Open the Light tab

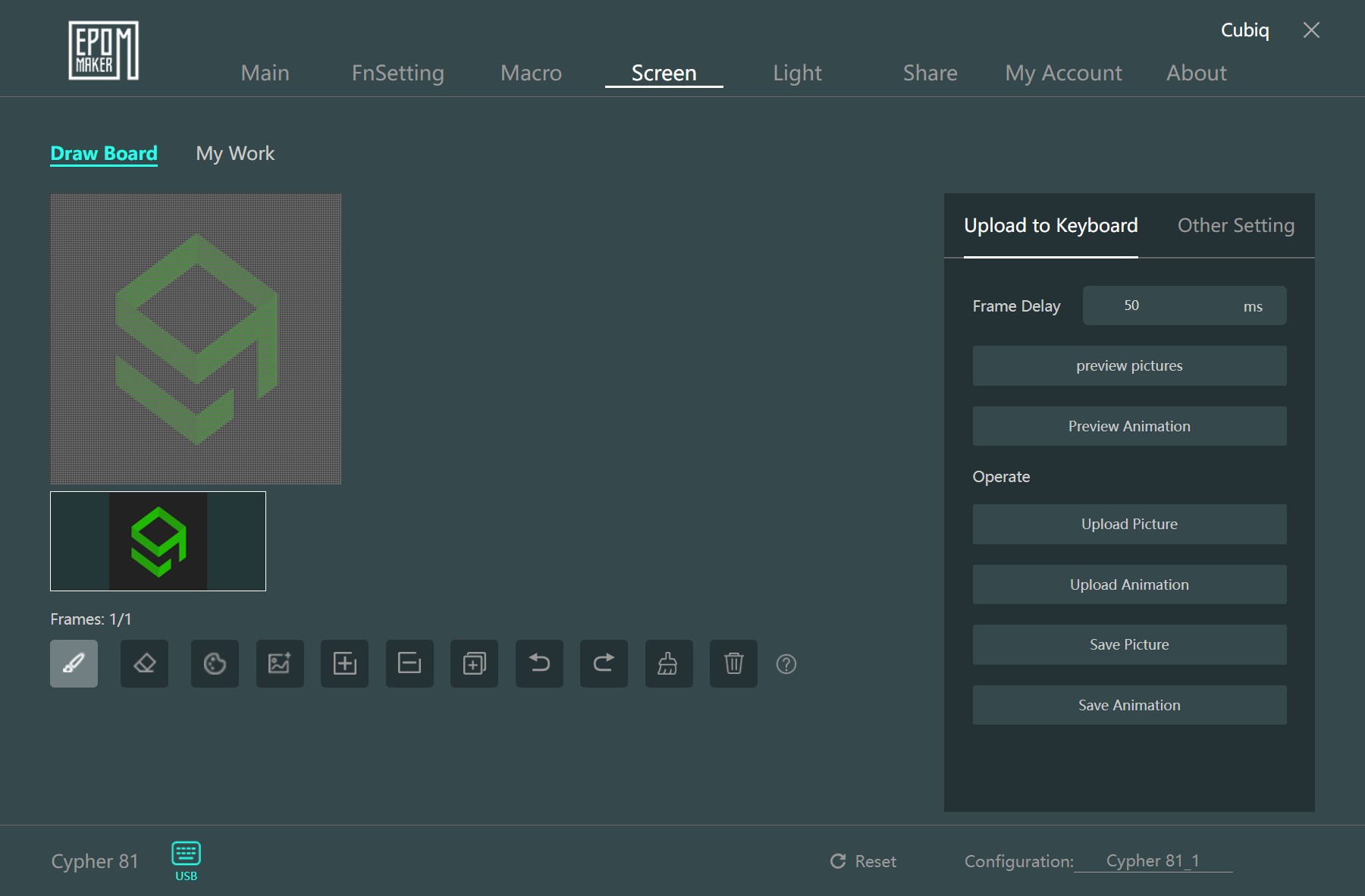point(797,73)
